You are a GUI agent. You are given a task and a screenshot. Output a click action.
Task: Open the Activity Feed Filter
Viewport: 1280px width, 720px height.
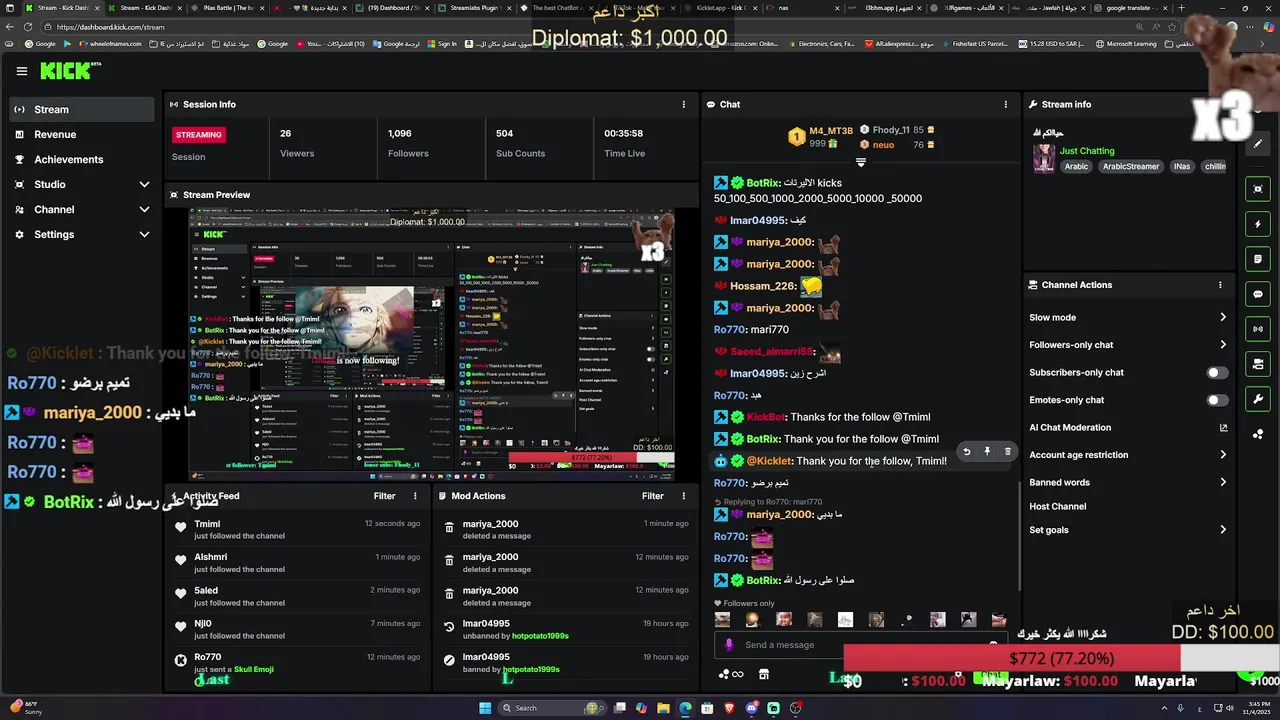pyautogui.click(x=384, y=496)
